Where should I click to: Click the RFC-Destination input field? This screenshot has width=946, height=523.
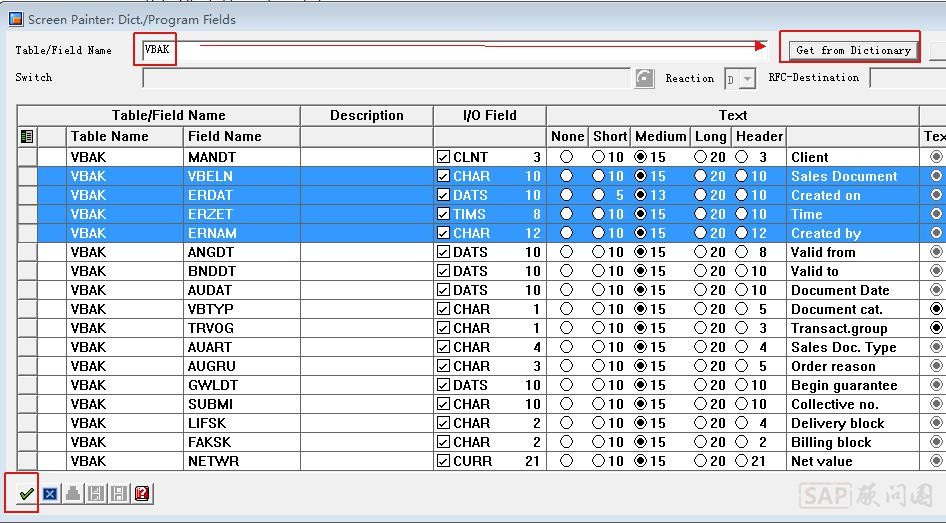click(x=906, y=78)
